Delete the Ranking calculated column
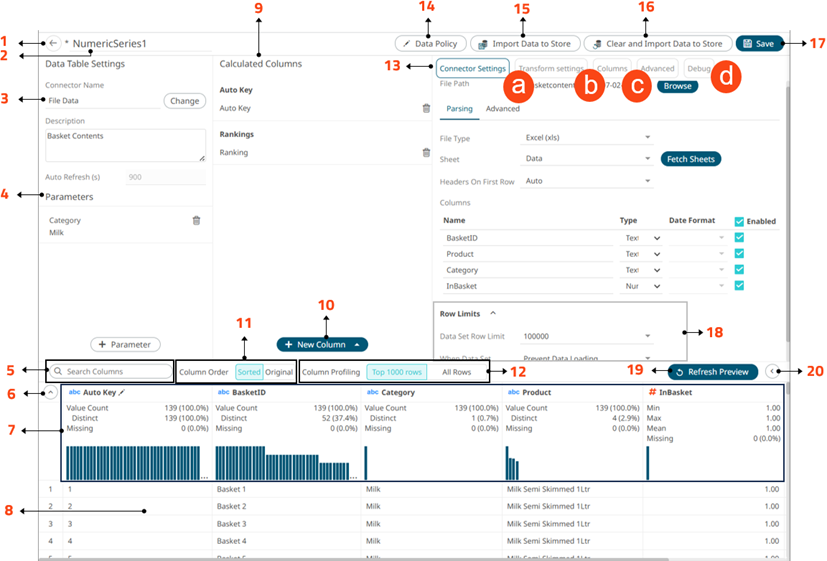 426,152
